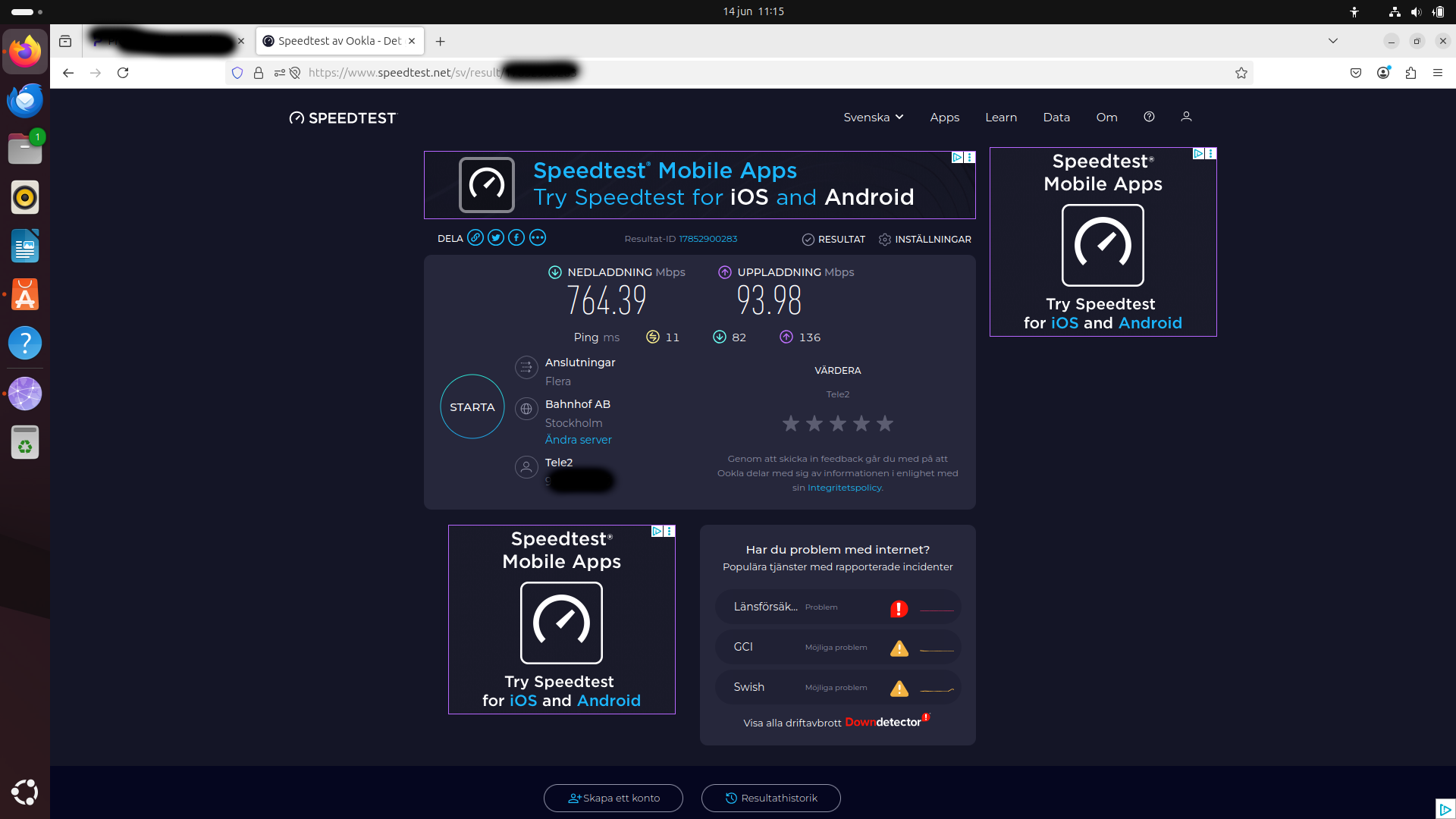Start a new speed test
The image size is (1456, 819).
472,407
